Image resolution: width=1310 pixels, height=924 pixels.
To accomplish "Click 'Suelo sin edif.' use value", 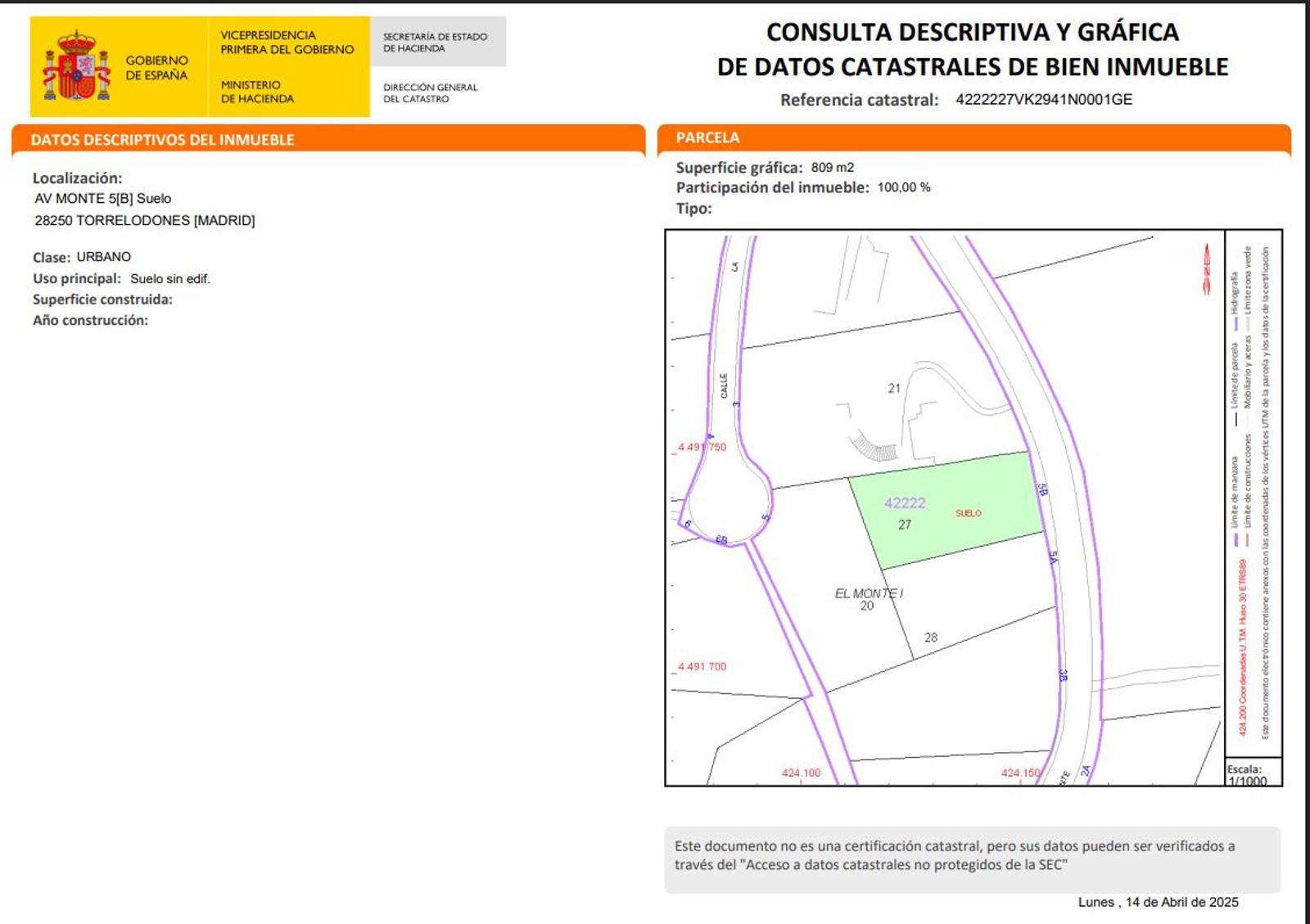I will pos(170,278).
